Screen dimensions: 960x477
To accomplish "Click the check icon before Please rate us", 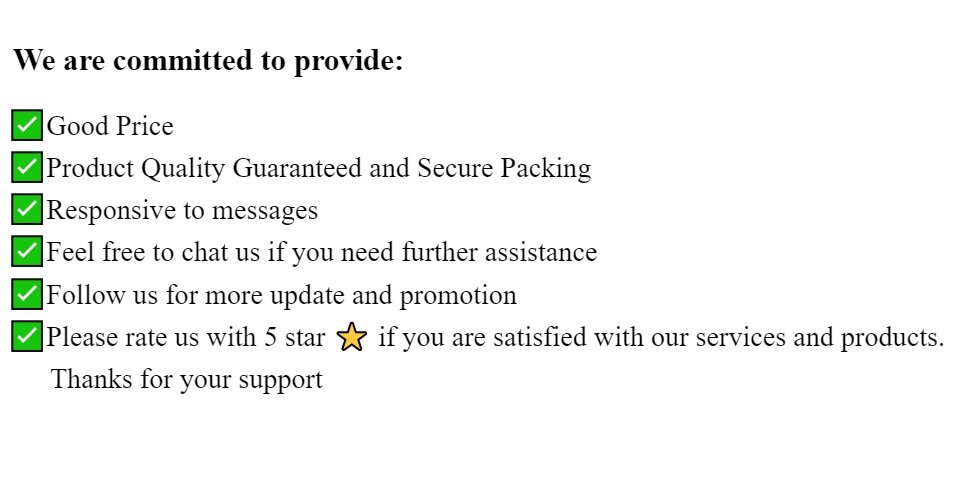I will pyautogui.click(x=27, y=337).
